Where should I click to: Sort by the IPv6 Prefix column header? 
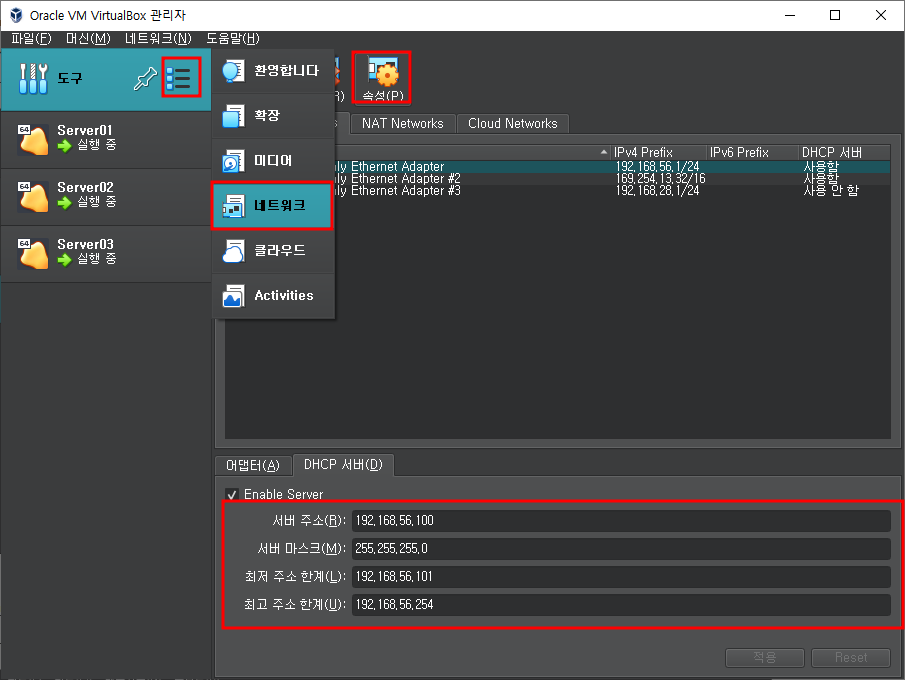(753, 152)
